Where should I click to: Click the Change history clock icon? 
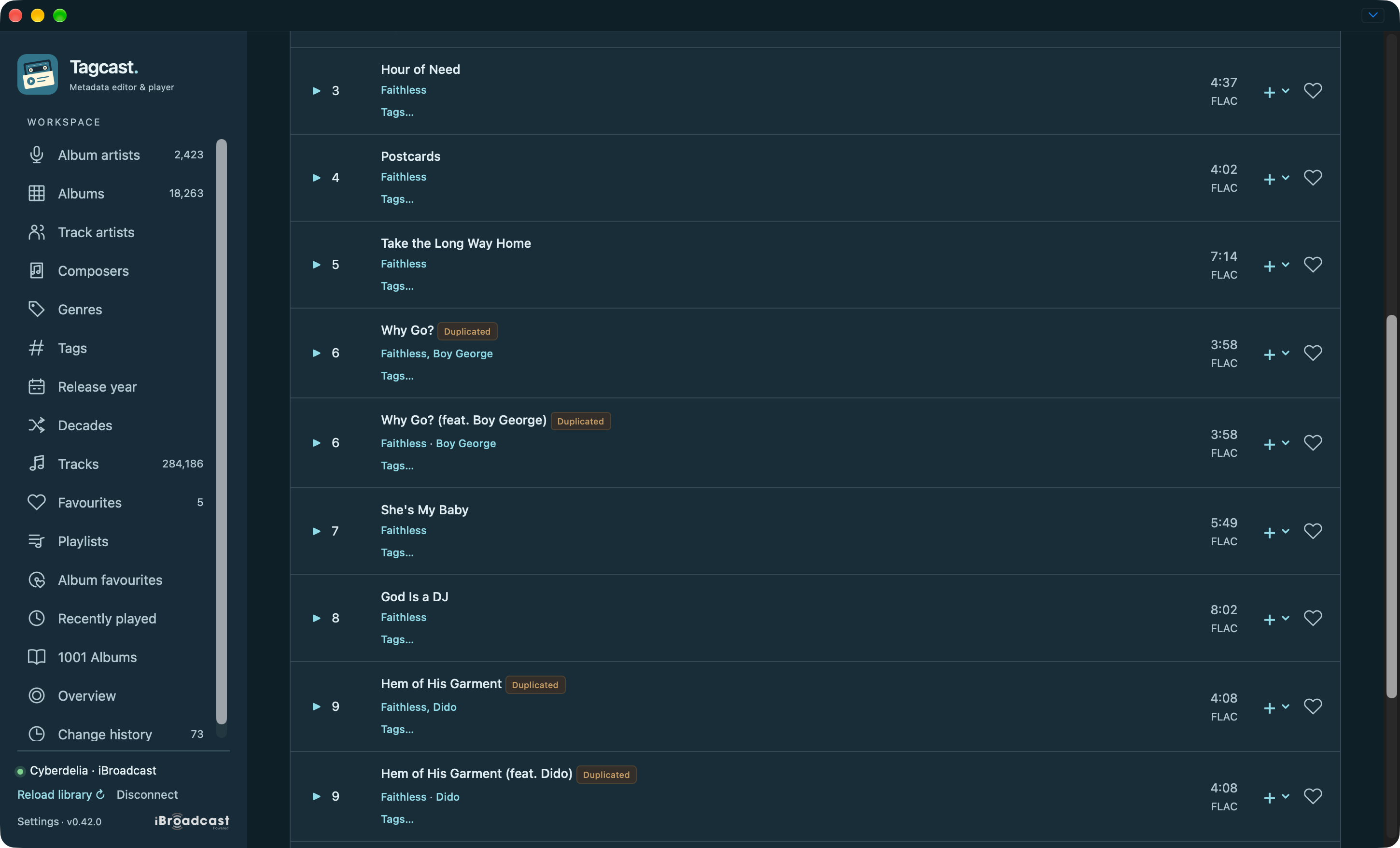click(x=36, y=734)
